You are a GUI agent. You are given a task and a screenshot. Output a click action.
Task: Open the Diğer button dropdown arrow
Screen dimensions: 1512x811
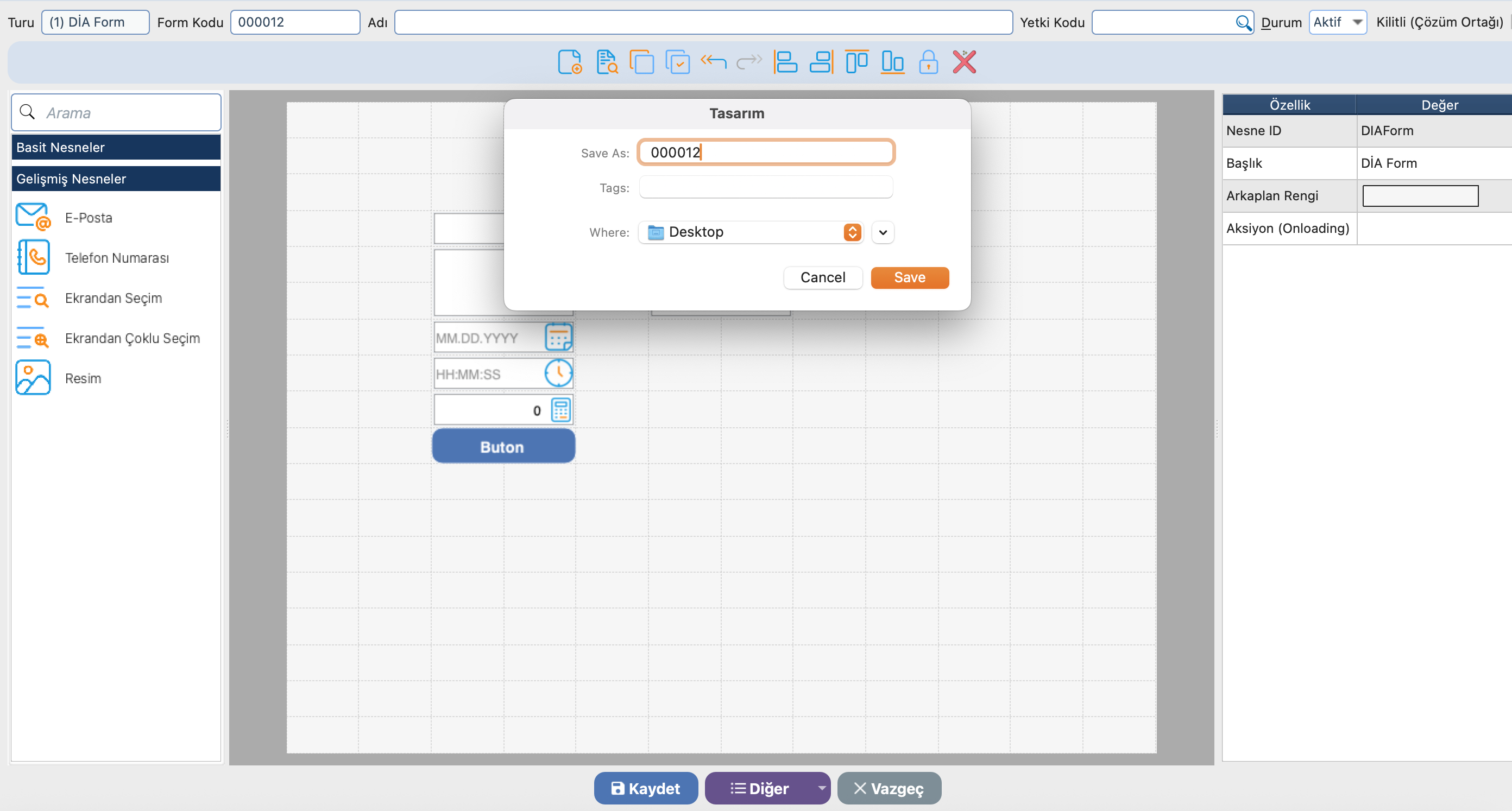(x=821, y=788)
